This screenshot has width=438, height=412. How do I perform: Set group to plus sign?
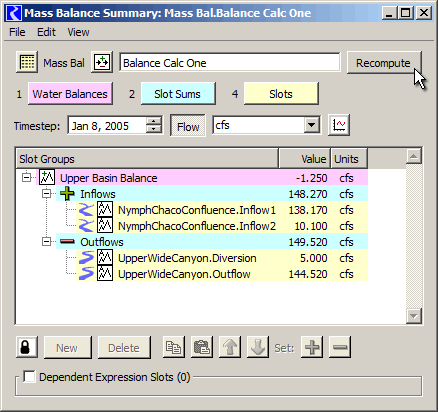pyautogui.click(x=312, y=347)
